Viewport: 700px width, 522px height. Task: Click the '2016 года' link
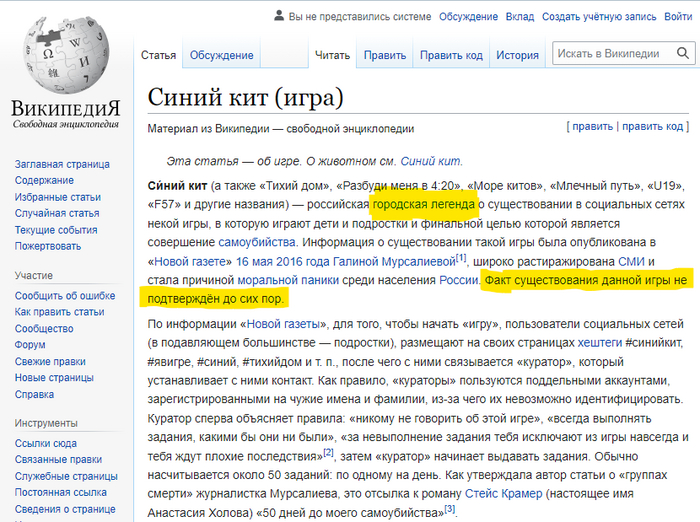click(303, 261)
